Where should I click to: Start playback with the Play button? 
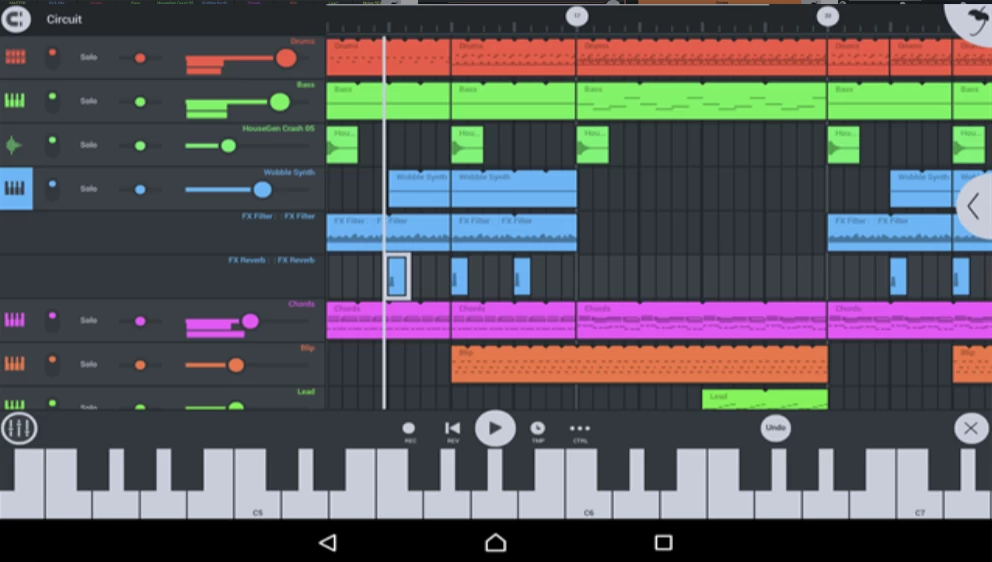[x=495, y=428]
